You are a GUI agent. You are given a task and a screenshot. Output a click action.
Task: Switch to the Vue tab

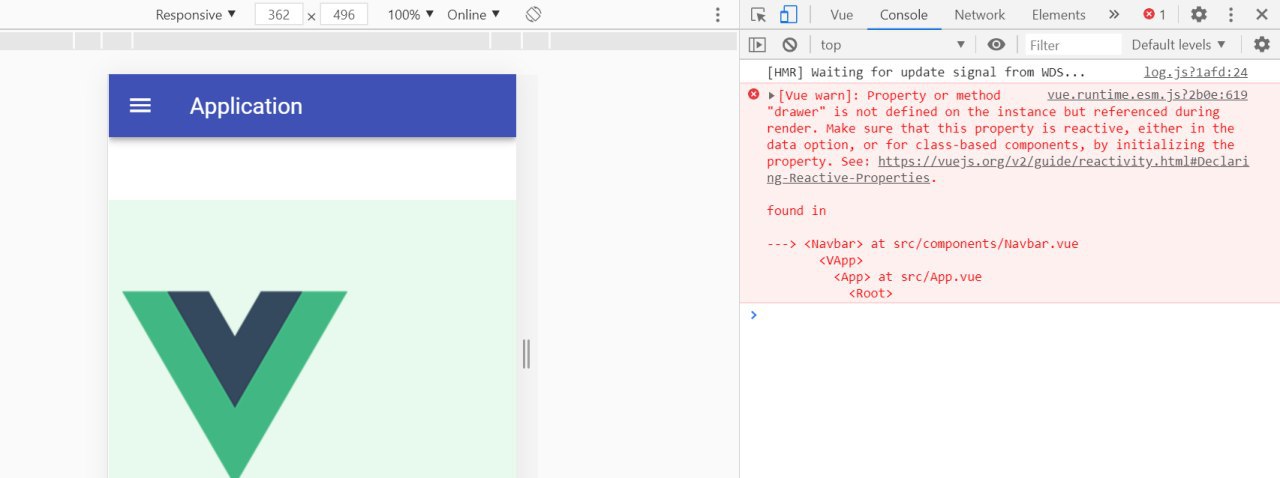841,15
